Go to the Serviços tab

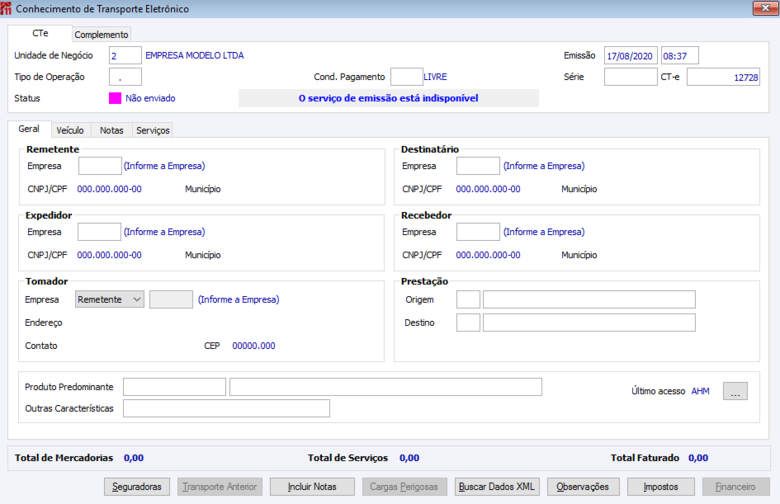(153, 130)
